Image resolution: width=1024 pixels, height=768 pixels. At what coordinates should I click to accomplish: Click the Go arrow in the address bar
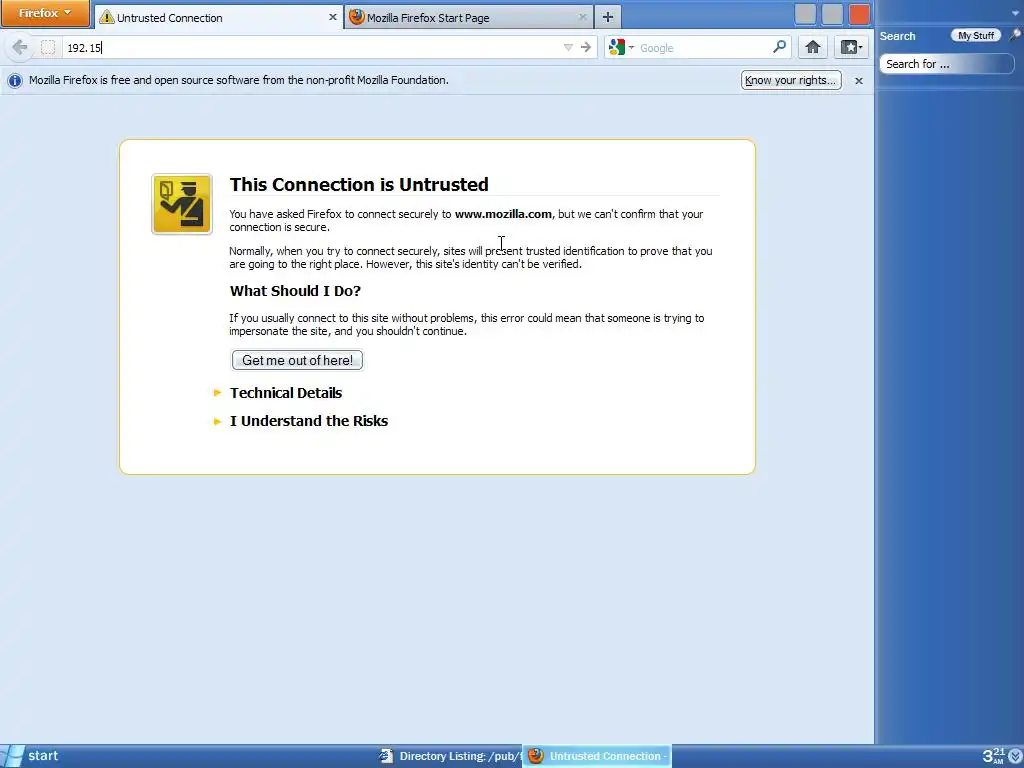point(586,47)
